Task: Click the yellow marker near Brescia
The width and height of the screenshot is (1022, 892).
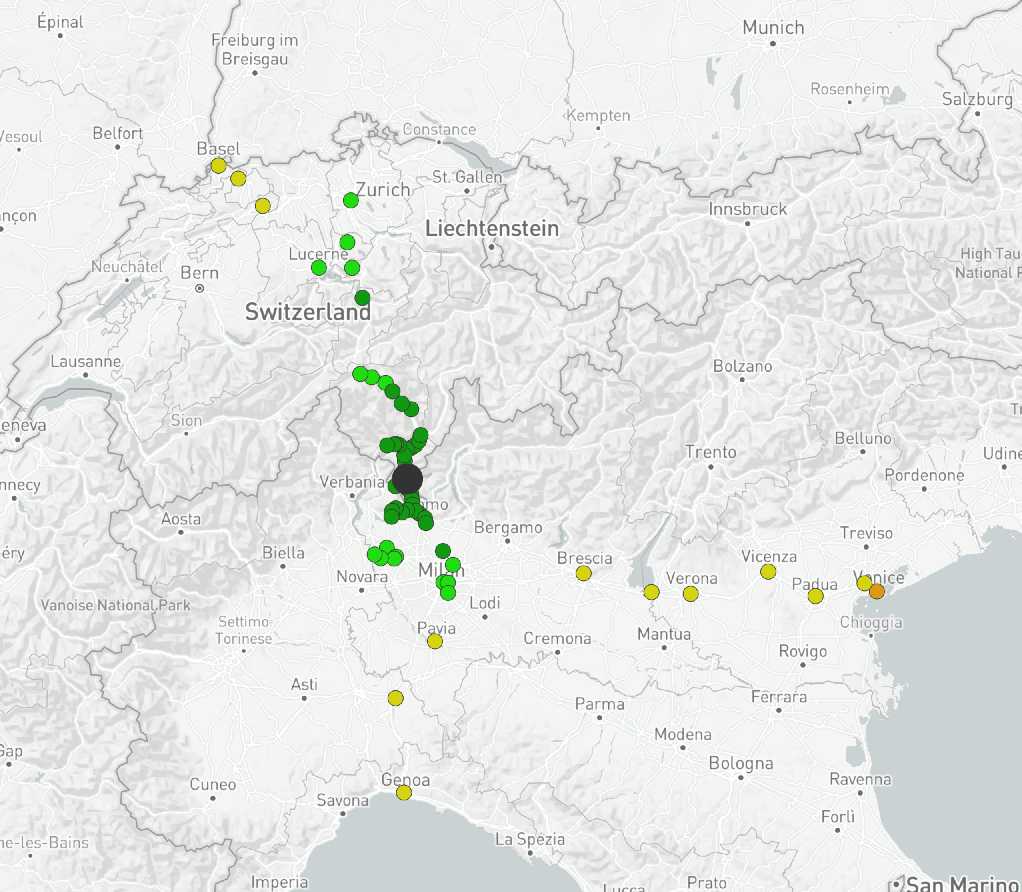Action: (x=585, y=574)
